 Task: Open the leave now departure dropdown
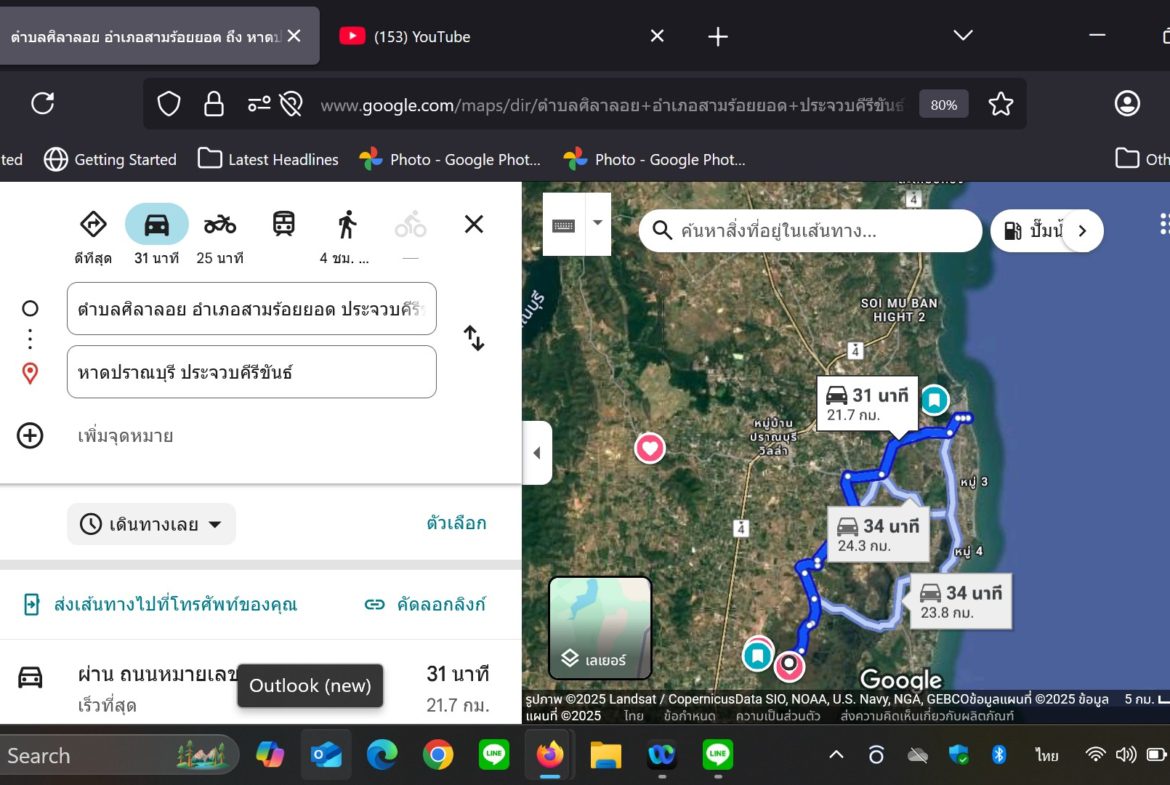152,524
